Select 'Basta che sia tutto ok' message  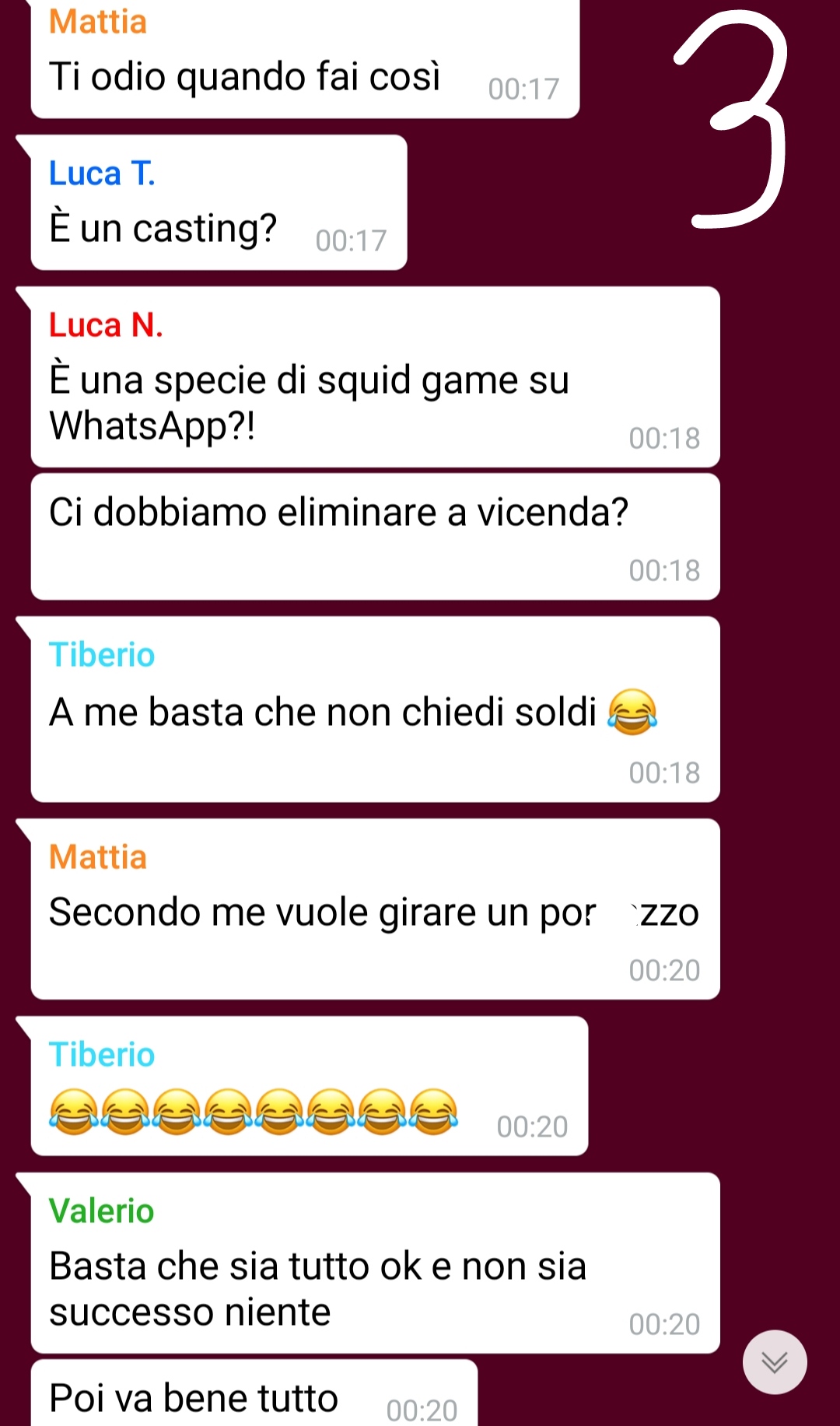coord(375,1263)
